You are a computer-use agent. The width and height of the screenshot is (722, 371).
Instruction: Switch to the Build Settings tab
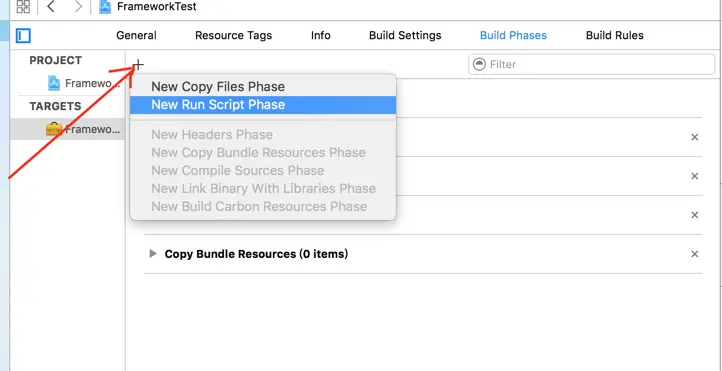(405, 35)
